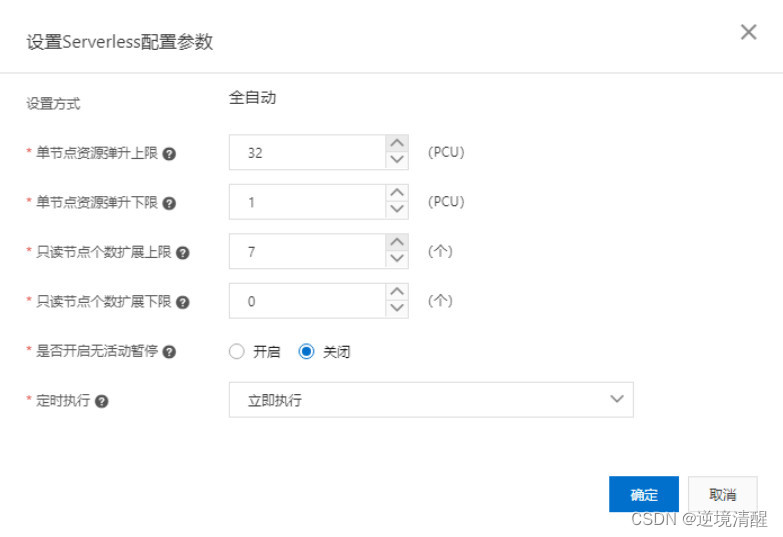Open help for 单节点资源弹升下限

click(x=169, y=203)
